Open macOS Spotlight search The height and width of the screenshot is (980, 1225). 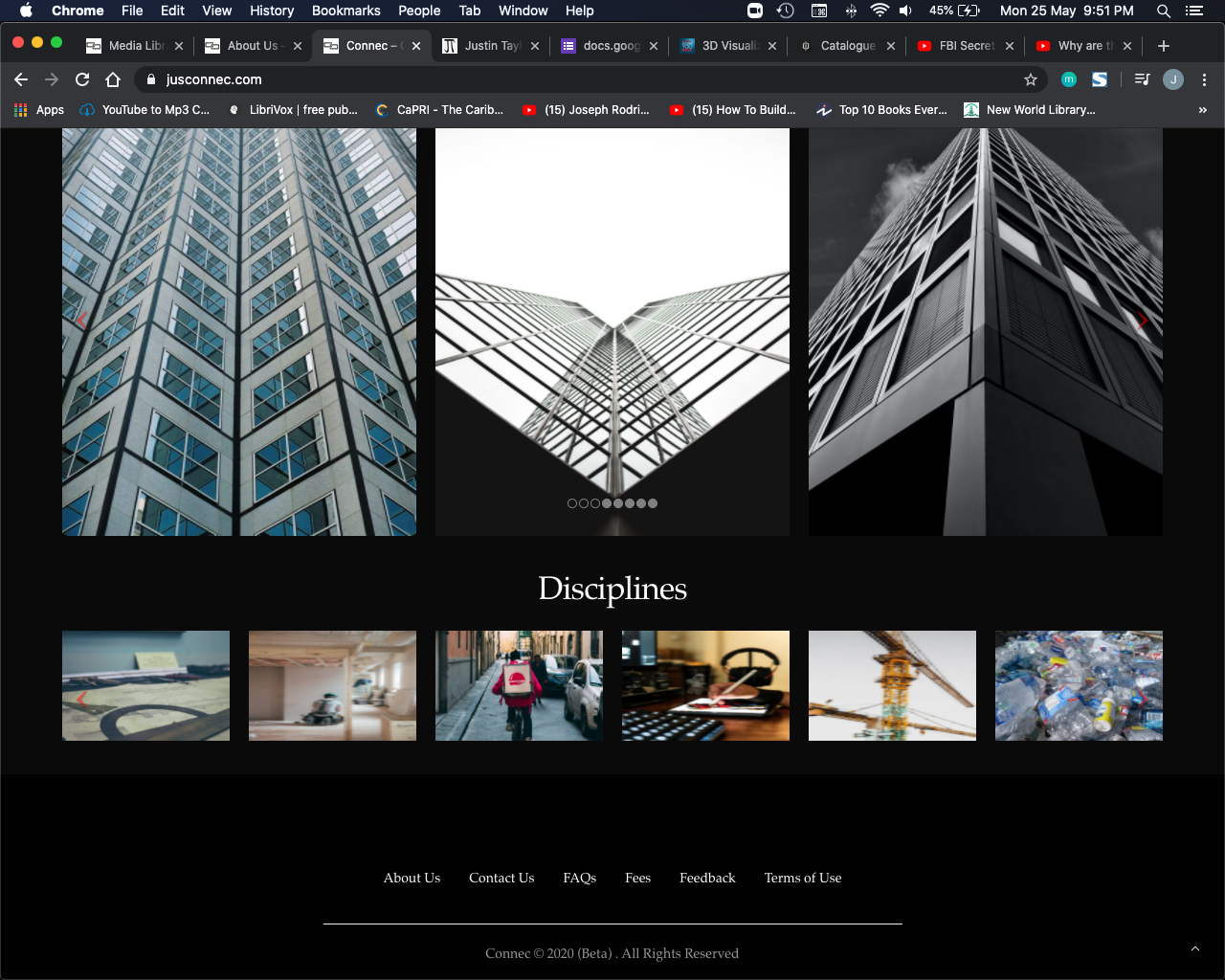coord(1164,11)
